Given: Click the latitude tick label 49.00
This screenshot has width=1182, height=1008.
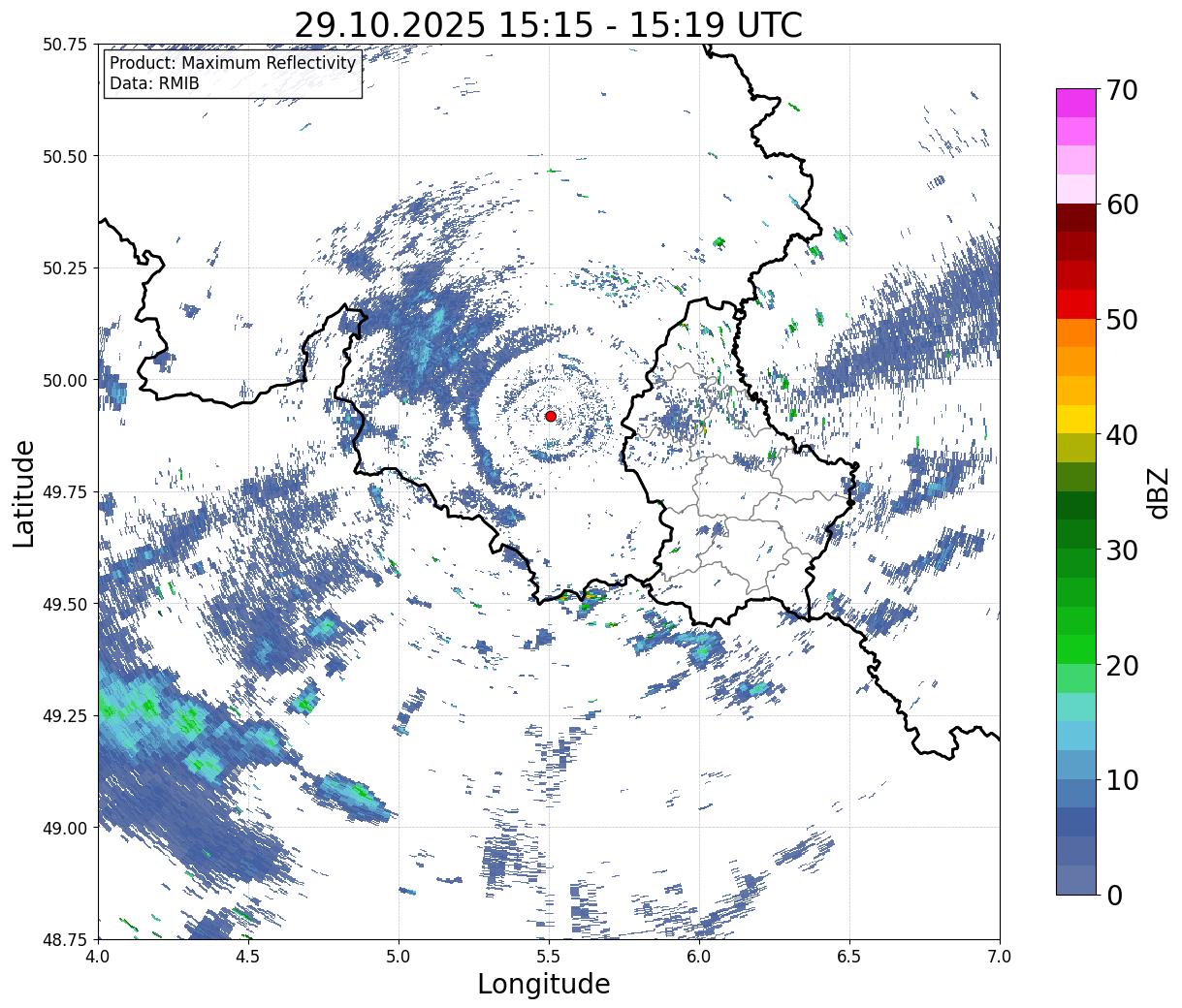Looking at the screenshot, I should pyautogui.click(x=65, y=828).
